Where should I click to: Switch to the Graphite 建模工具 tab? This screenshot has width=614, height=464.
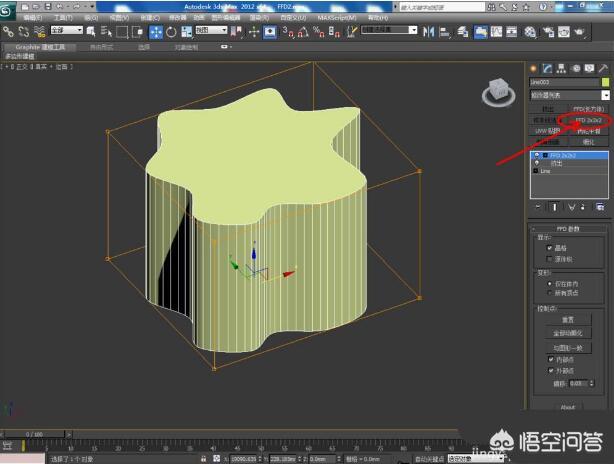click(40, 47)
